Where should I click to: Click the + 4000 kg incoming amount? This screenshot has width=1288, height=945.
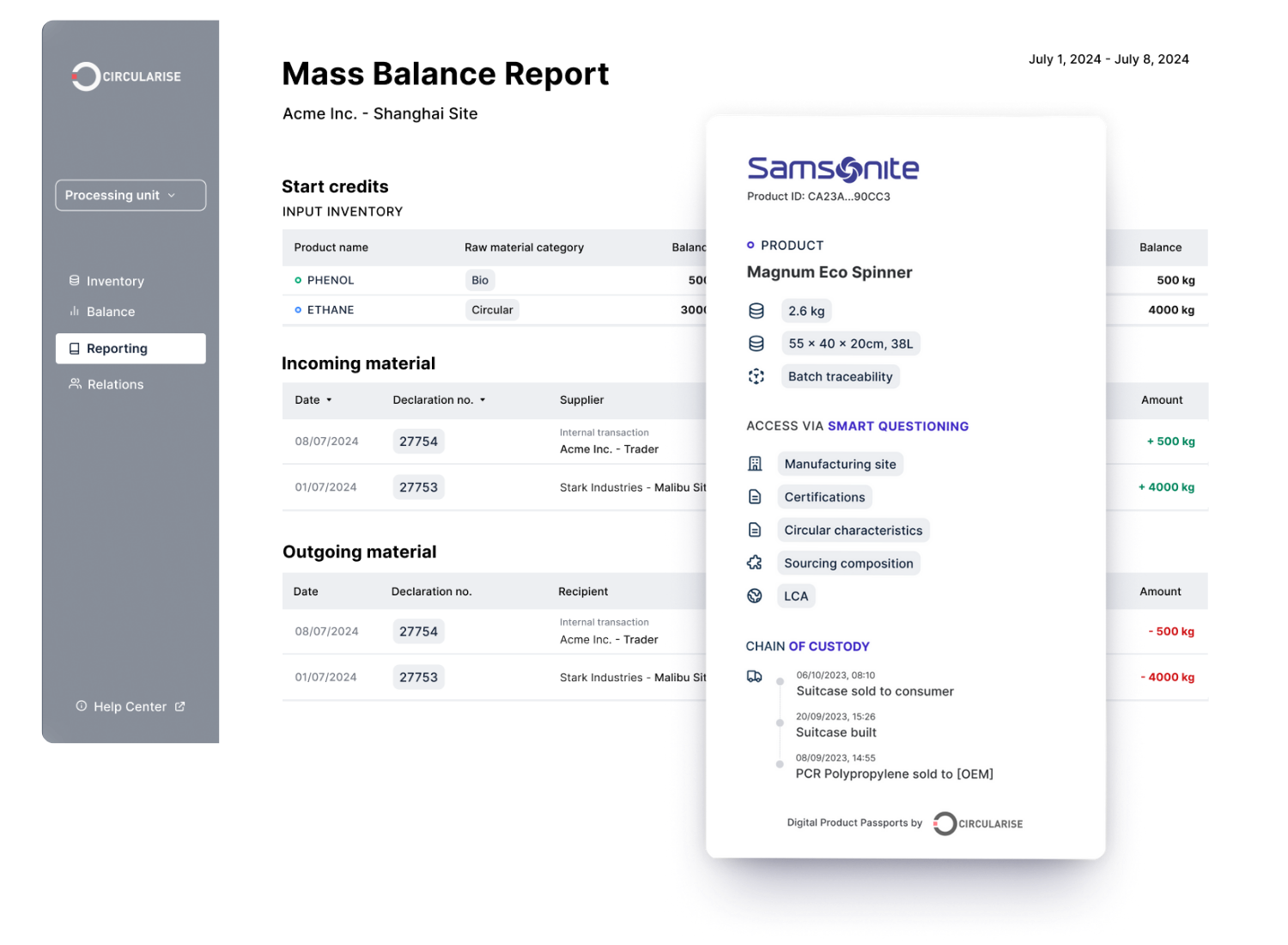coord(1167,487)
